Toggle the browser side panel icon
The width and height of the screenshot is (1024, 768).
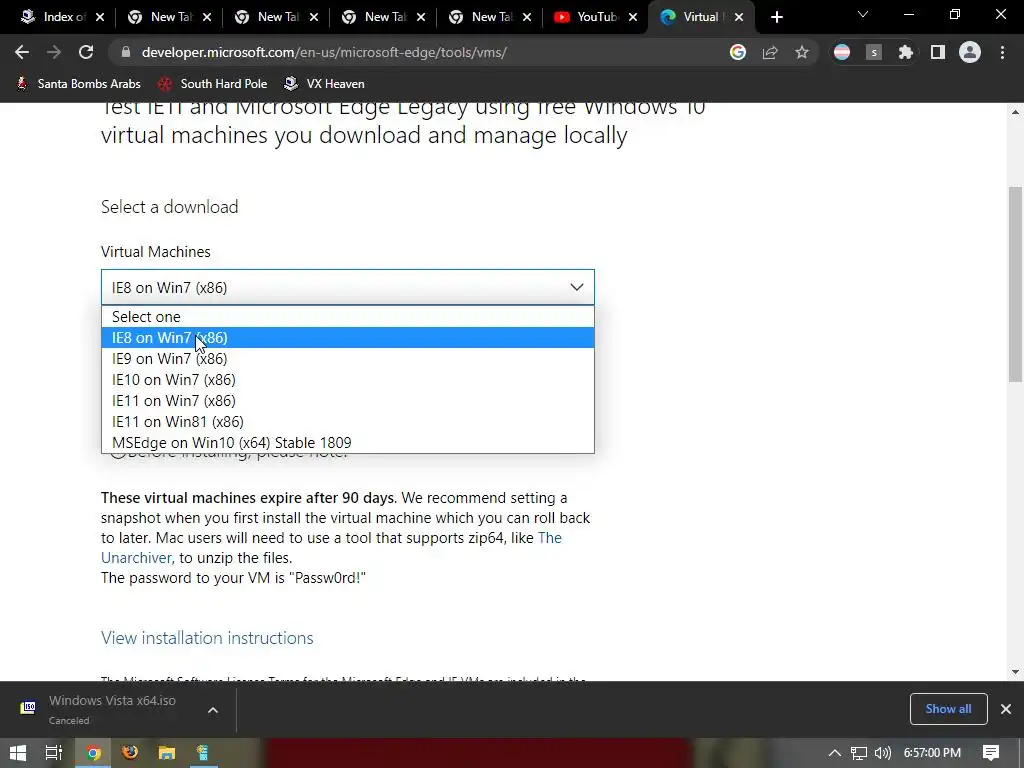938,52
